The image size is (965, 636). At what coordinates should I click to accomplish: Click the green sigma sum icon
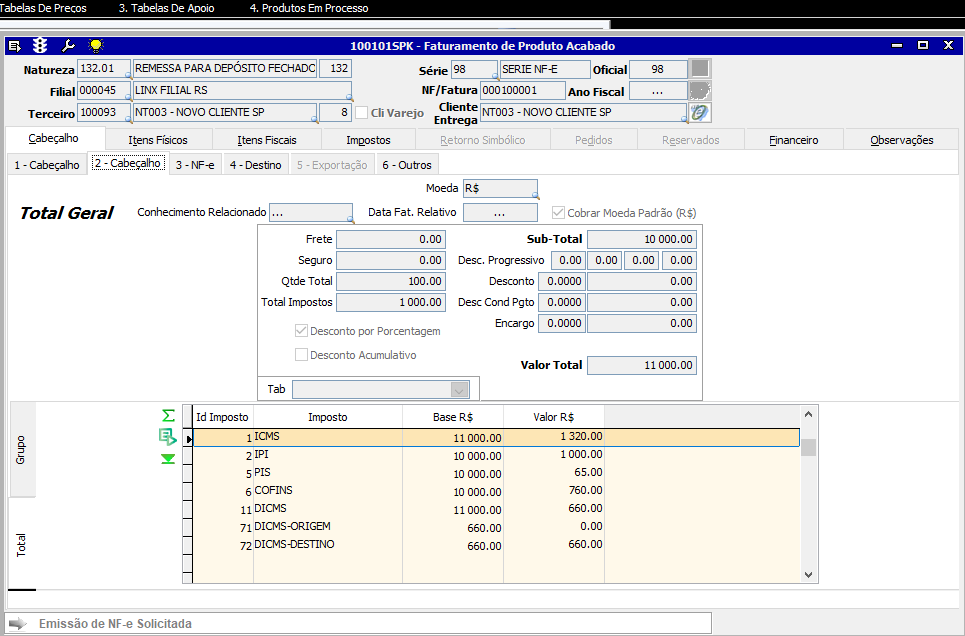point(168,415)
